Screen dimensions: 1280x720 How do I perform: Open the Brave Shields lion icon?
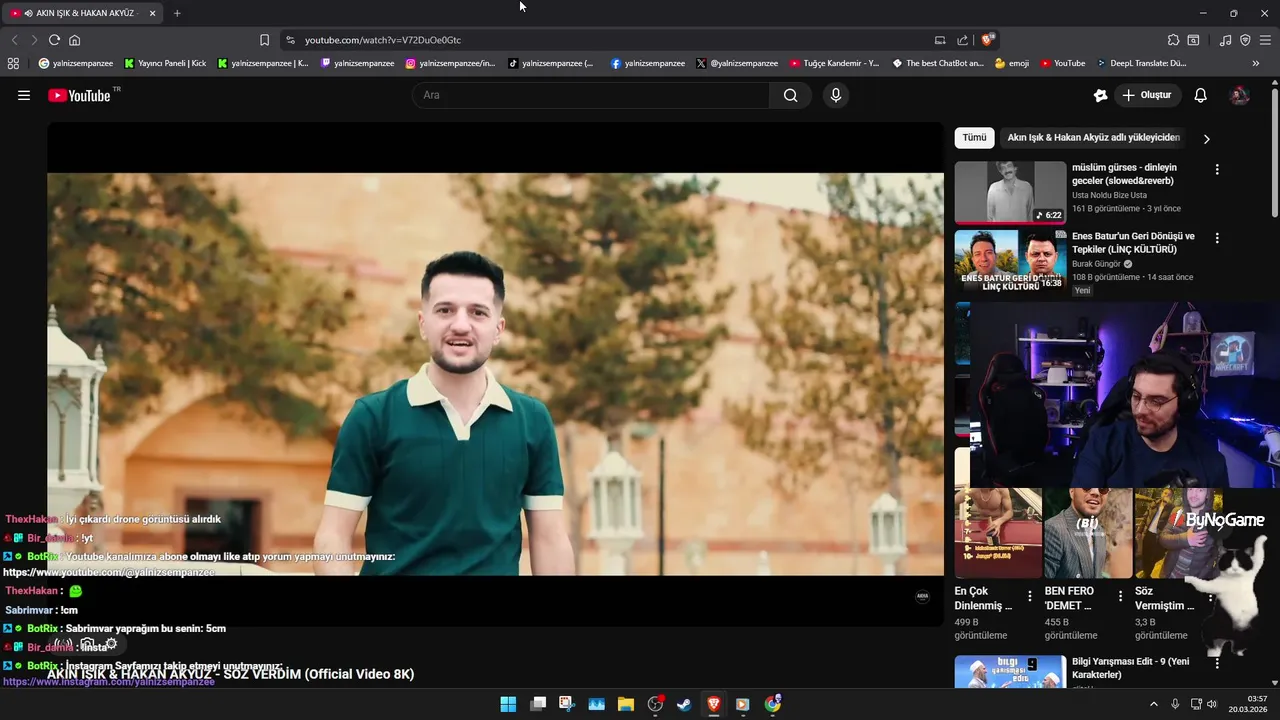click(x=987, y=40)
